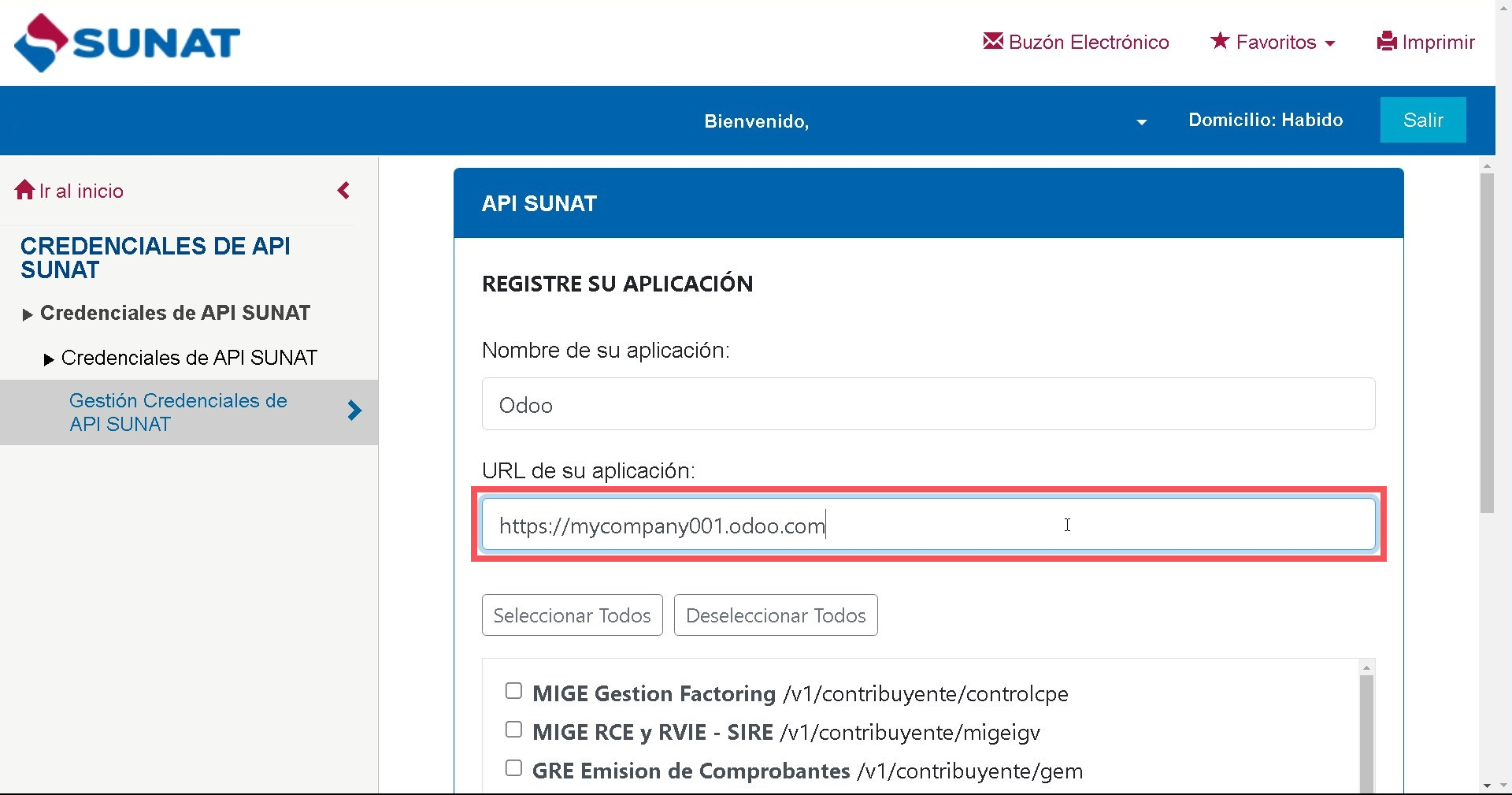
Task: Click the Imprimir link
Action: coord(1425,42)
